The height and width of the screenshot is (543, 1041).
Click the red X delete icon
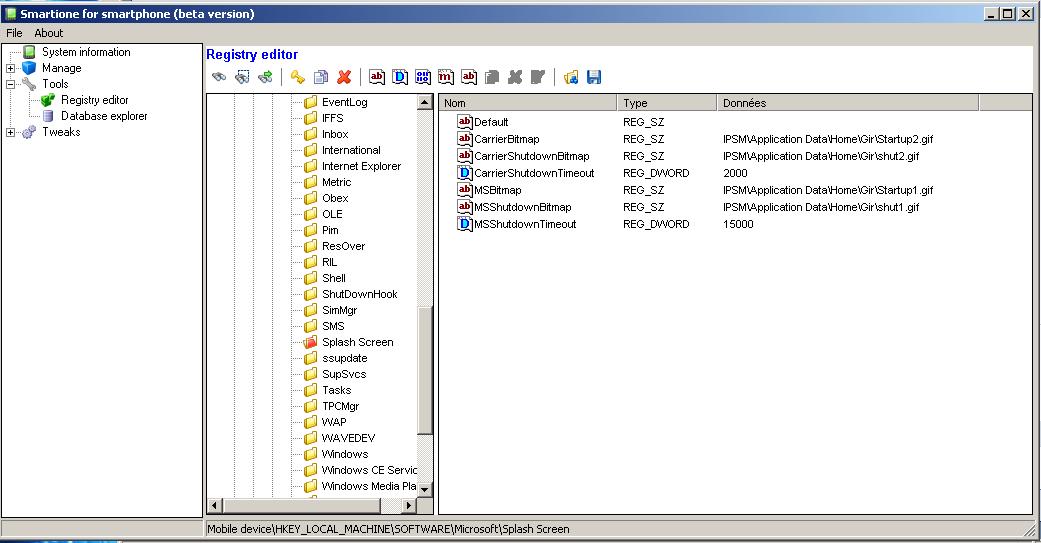pyautogui.click(x=344, y=77)
